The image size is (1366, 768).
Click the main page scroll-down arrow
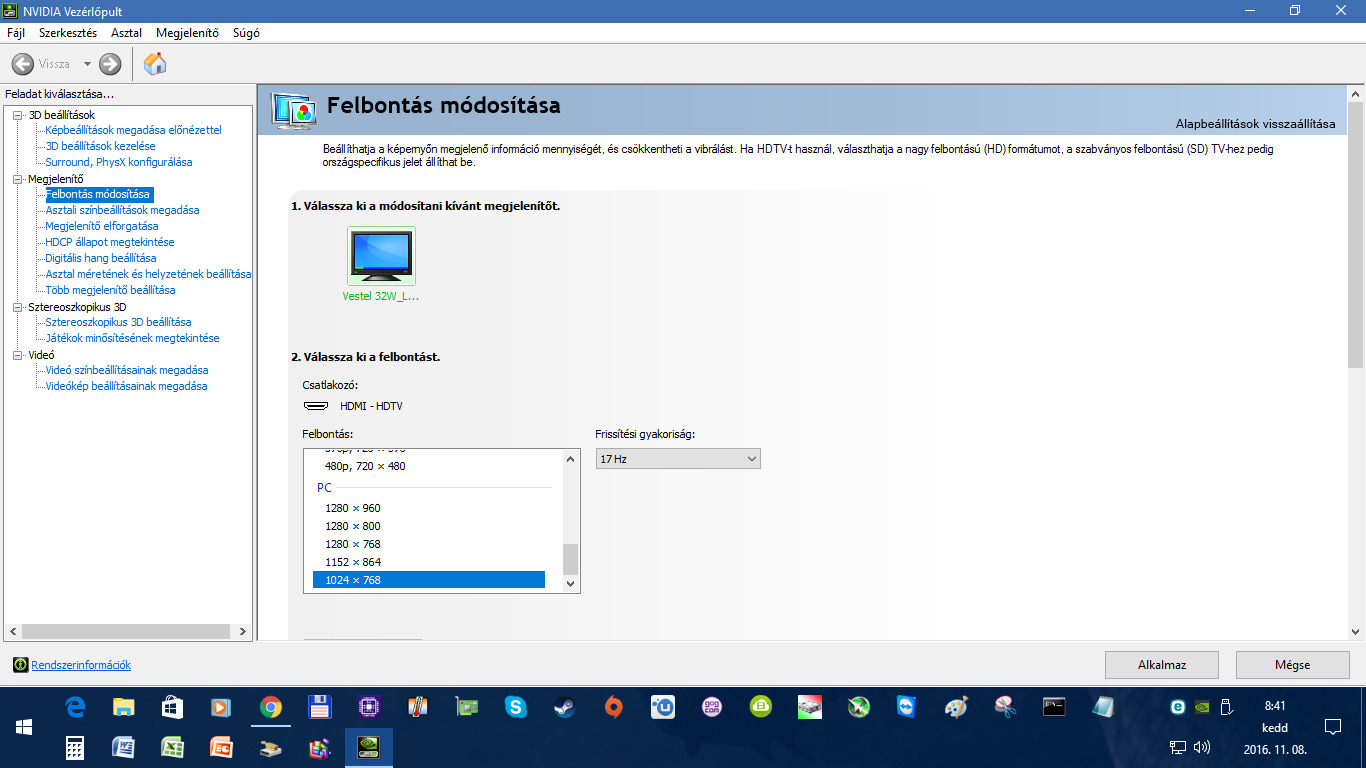tap(1356, 632)
